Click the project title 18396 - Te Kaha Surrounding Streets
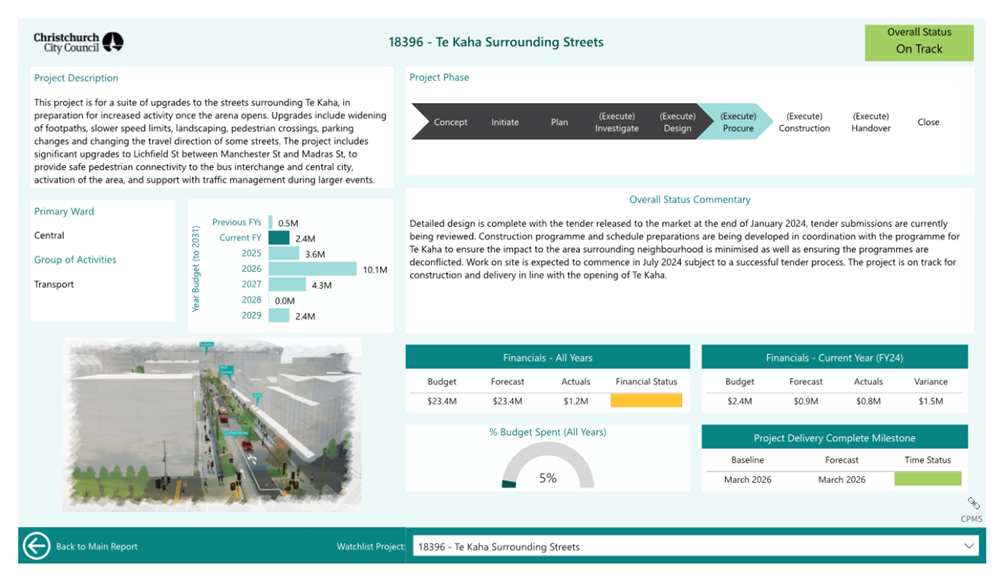 [x=496, y=42]
